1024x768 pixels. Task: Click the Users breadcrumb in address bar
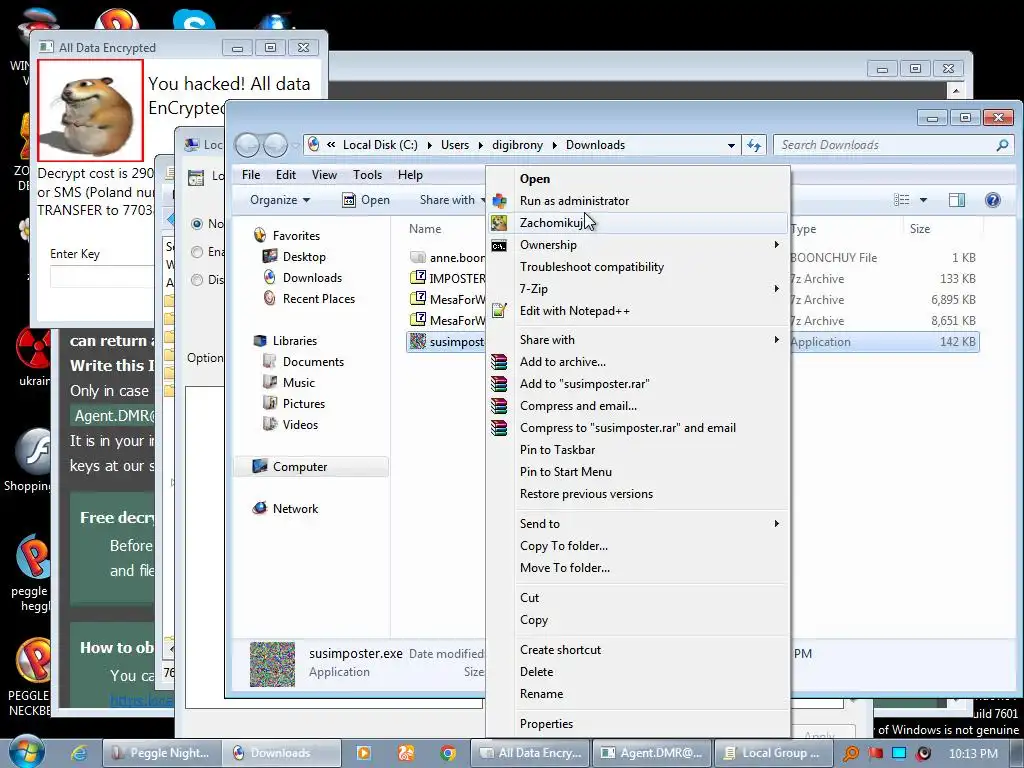coord(455,145)
